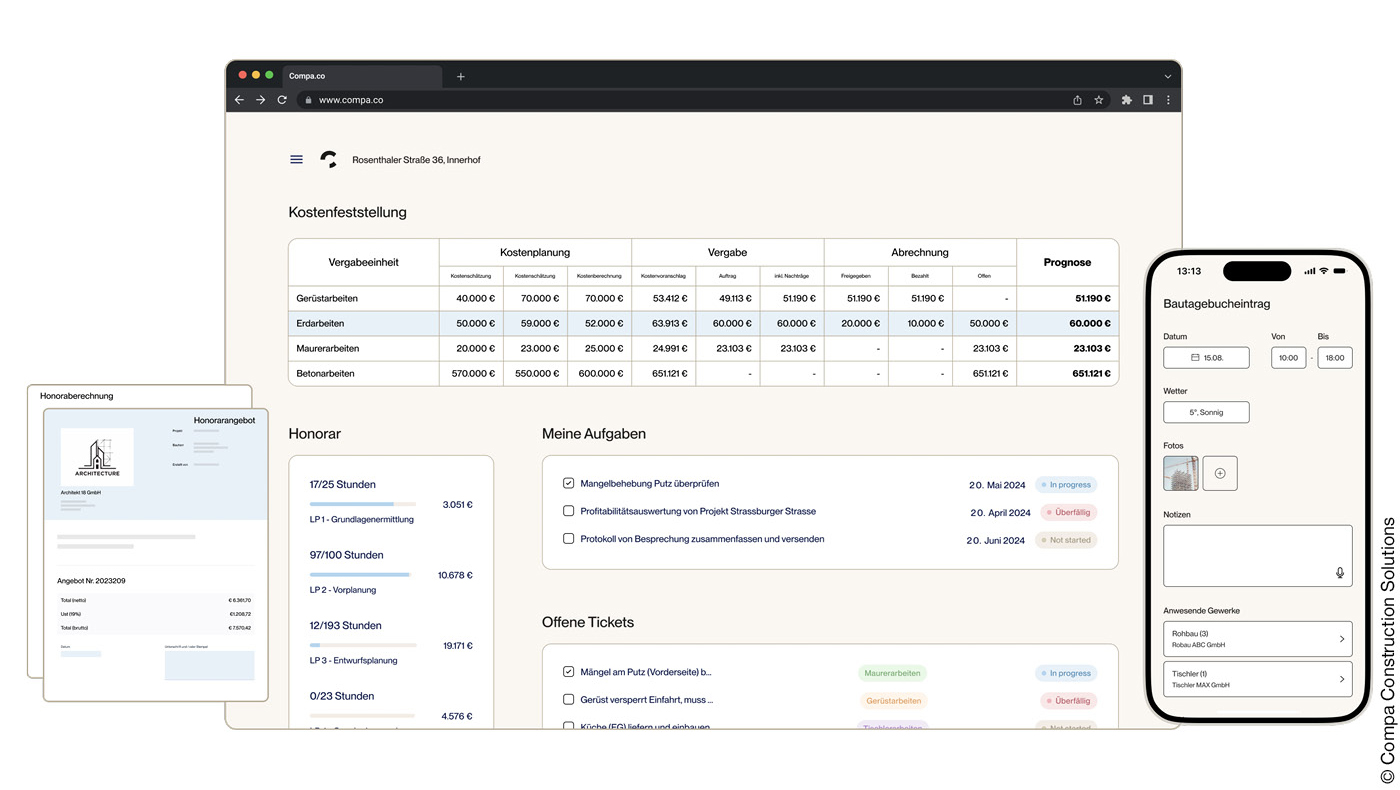Click LP 1 Grundlagenermittlung progress bar

click(362, 504)
